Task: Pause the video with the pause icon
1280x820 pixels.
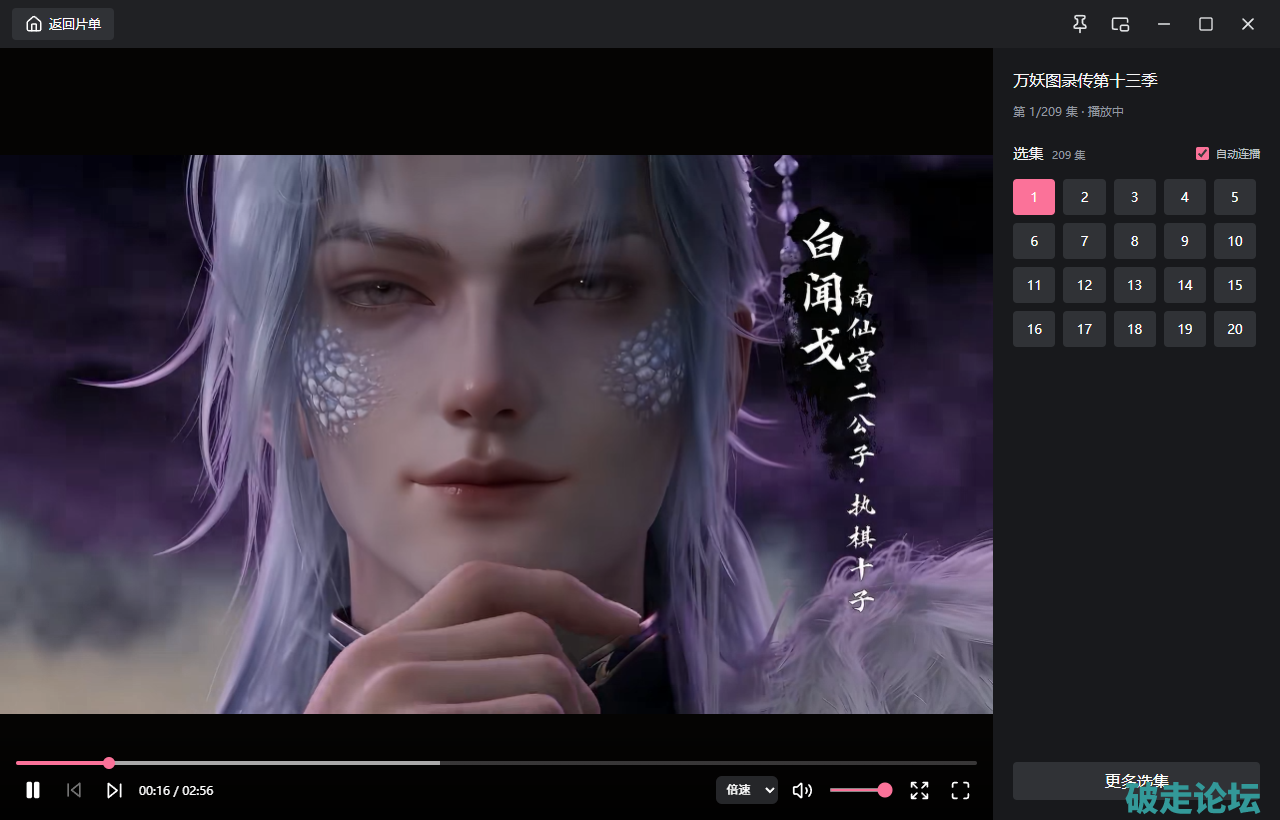Action: (33, 790)
